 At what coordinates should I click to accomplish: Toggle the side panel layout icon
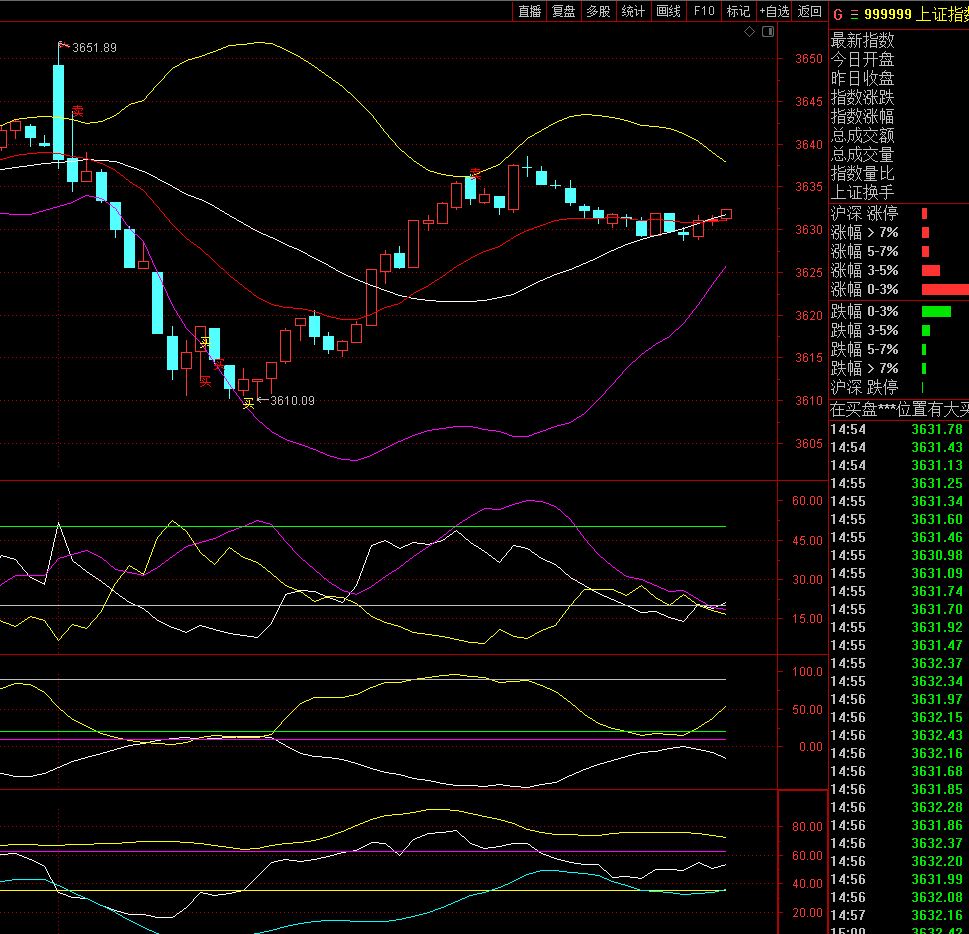(768, 32)
